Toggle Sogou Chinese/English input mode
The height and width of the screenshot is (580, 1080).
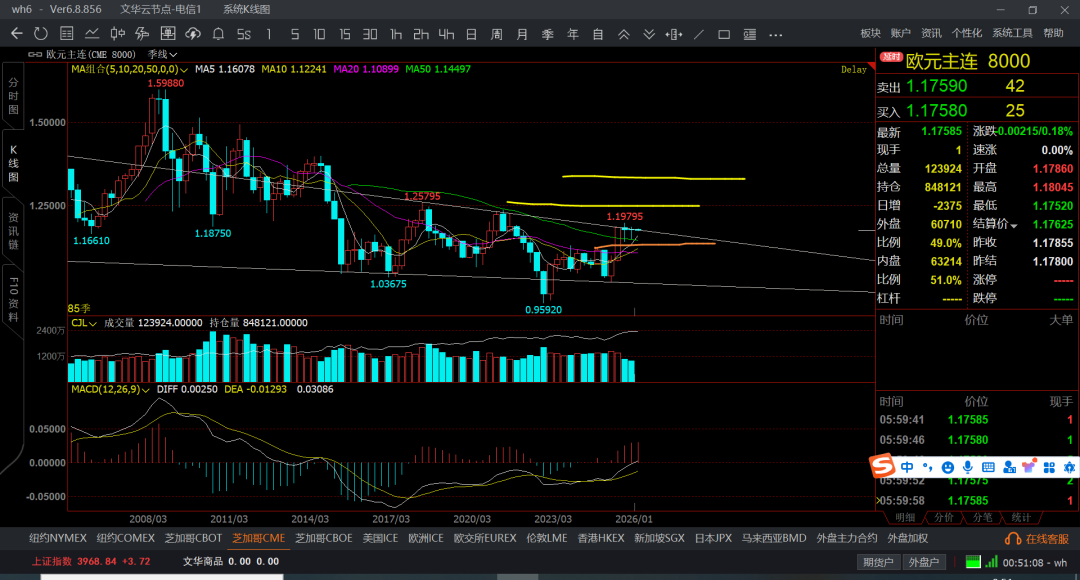pyautogui.click(x=907, y=467)
